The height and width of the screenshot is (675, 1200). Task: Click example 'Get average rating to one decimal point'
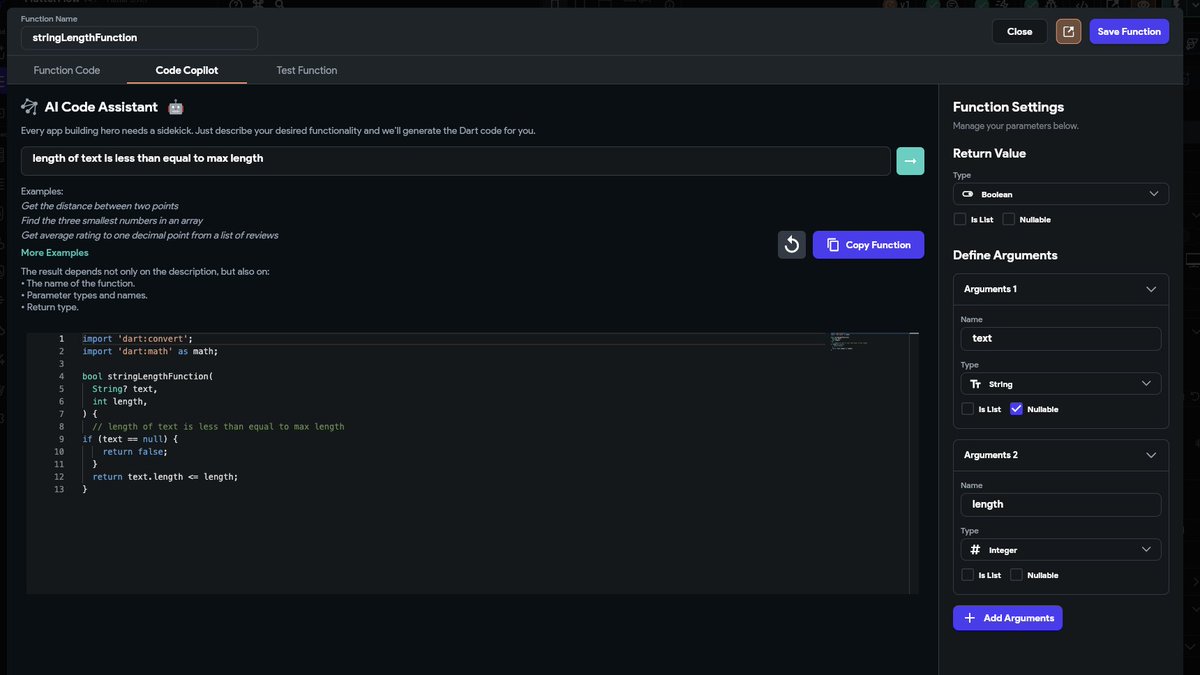(150, 235)
